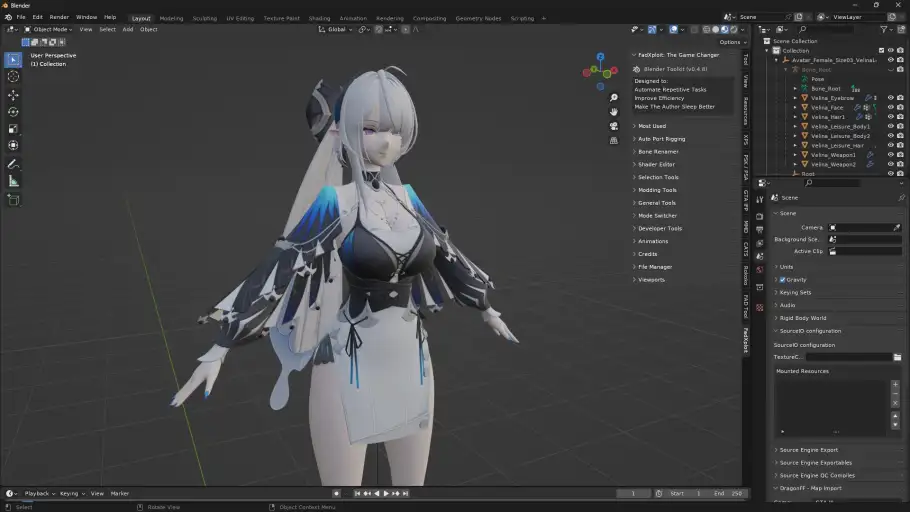Image resolution: width=910 pixels, height=512 pixels.
Task: Toggle auto keying record button
Action: (x=337, y=493)
